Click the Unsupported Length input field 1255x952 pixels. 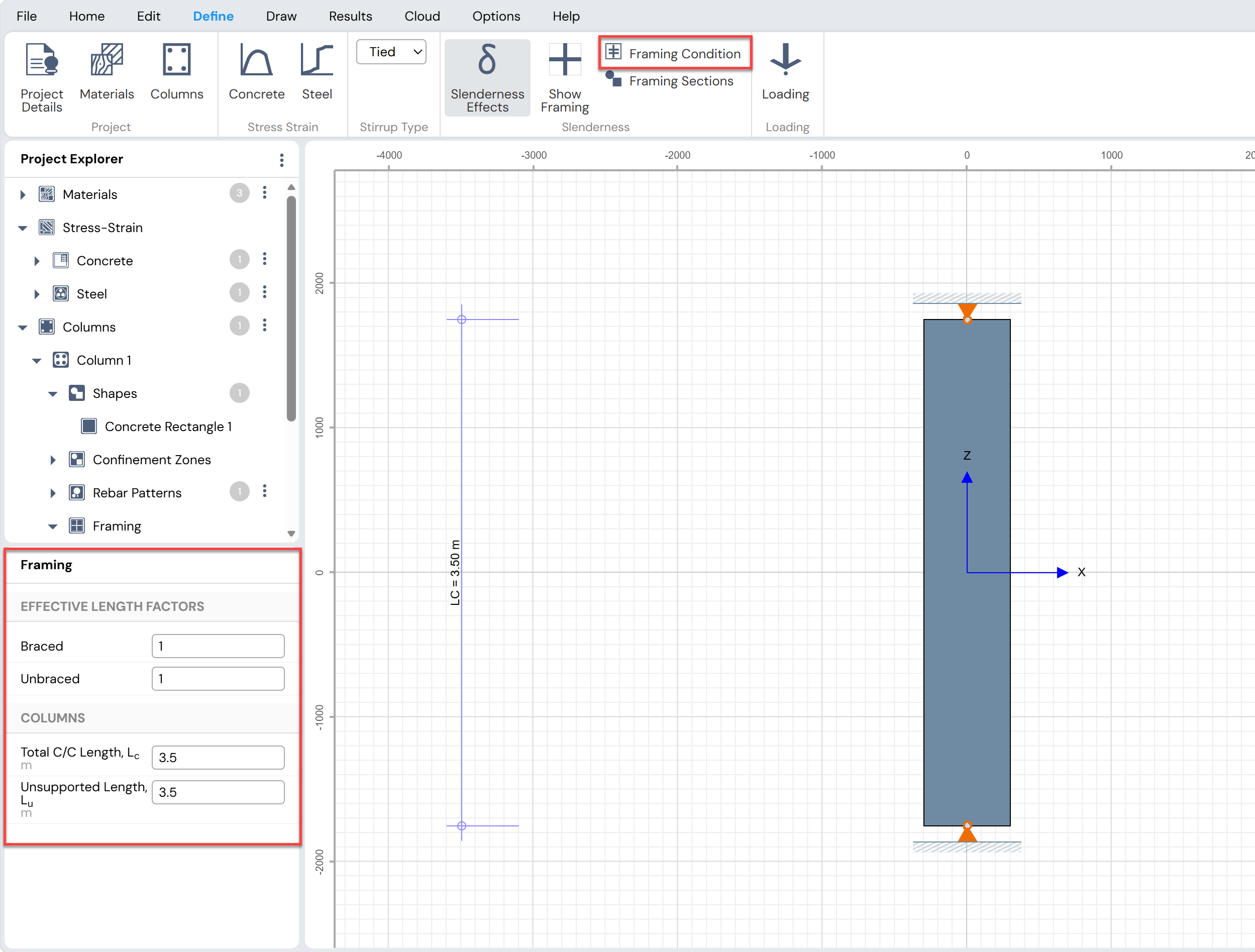[x=218, y=793]
